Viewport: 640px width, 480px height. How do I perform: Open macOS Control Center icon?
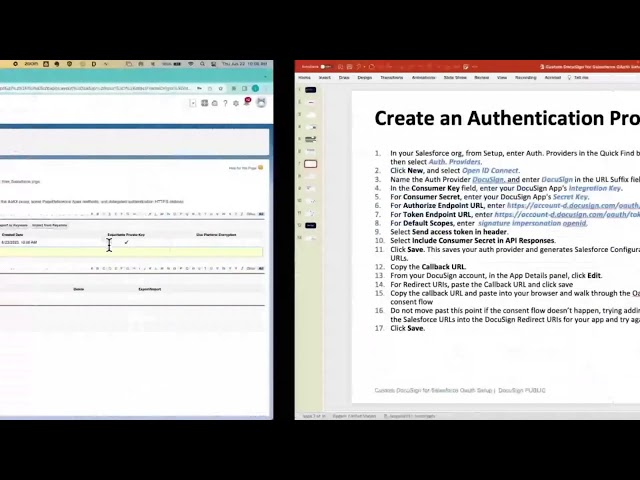[x=213, y=64]
